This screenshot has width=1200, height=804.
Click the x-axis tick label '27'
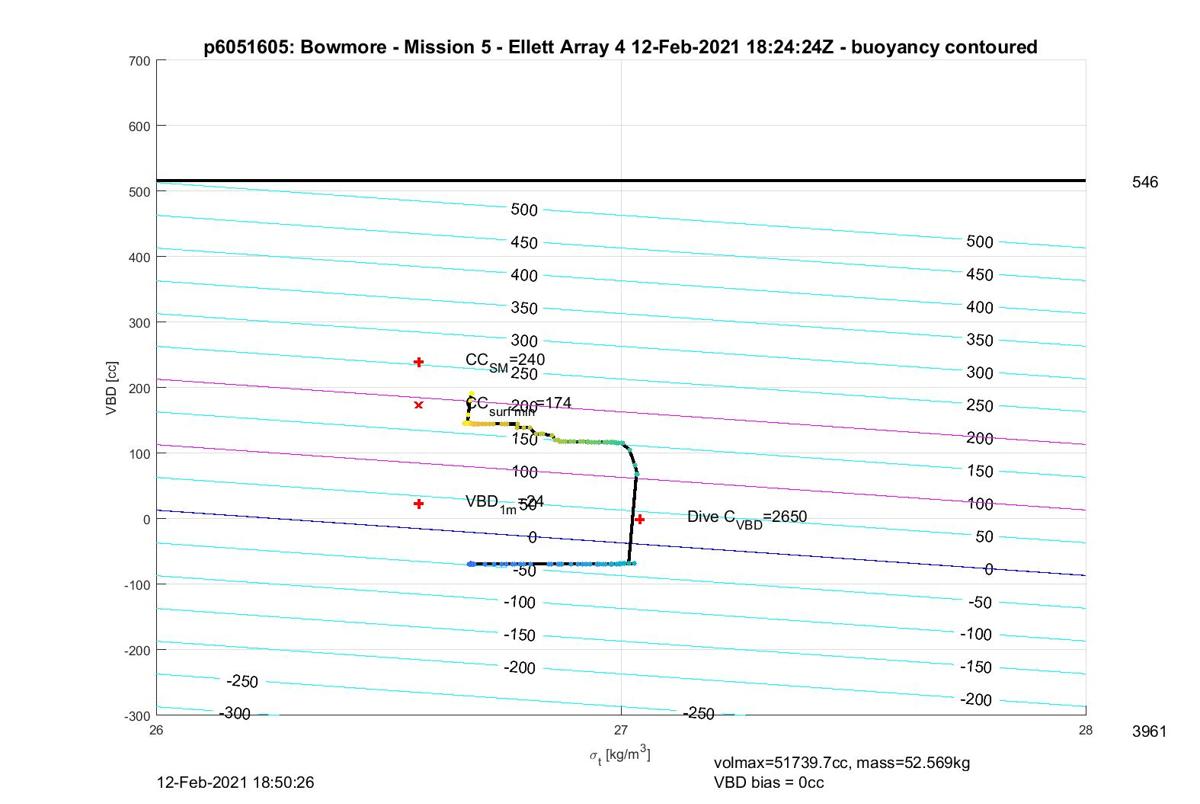point(621,730)
